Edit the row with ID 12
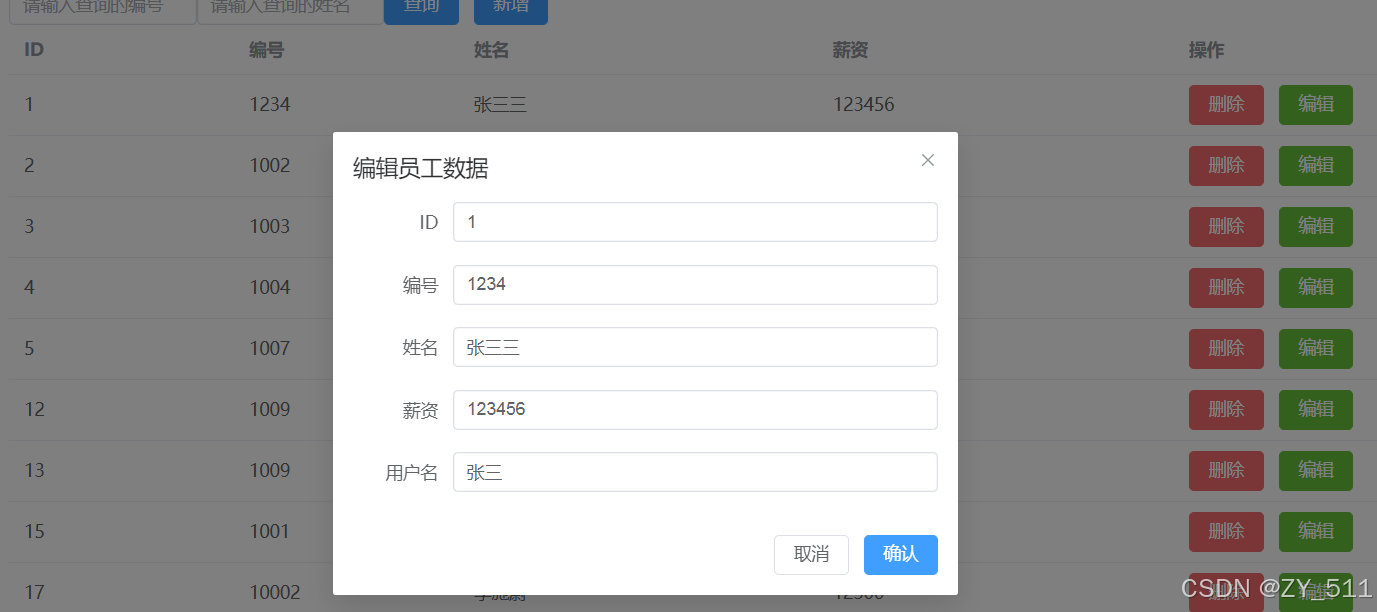 click(x=1316, y=410)
